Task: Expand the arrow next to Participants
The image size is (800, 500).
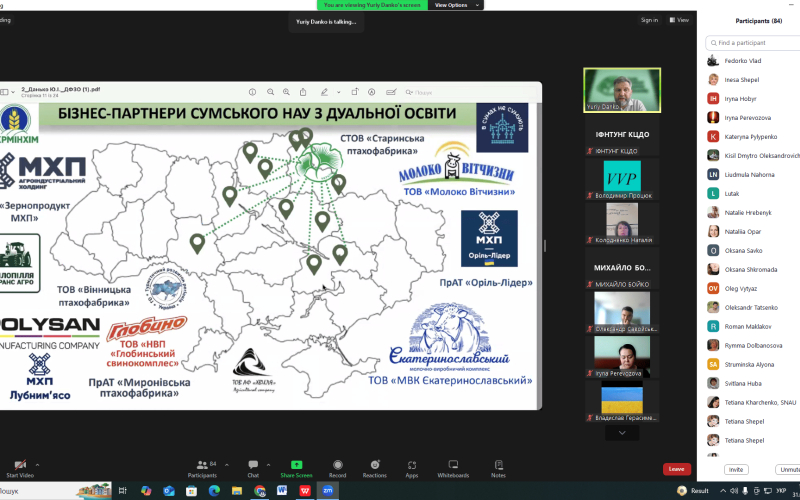Action: coord(227,465)
